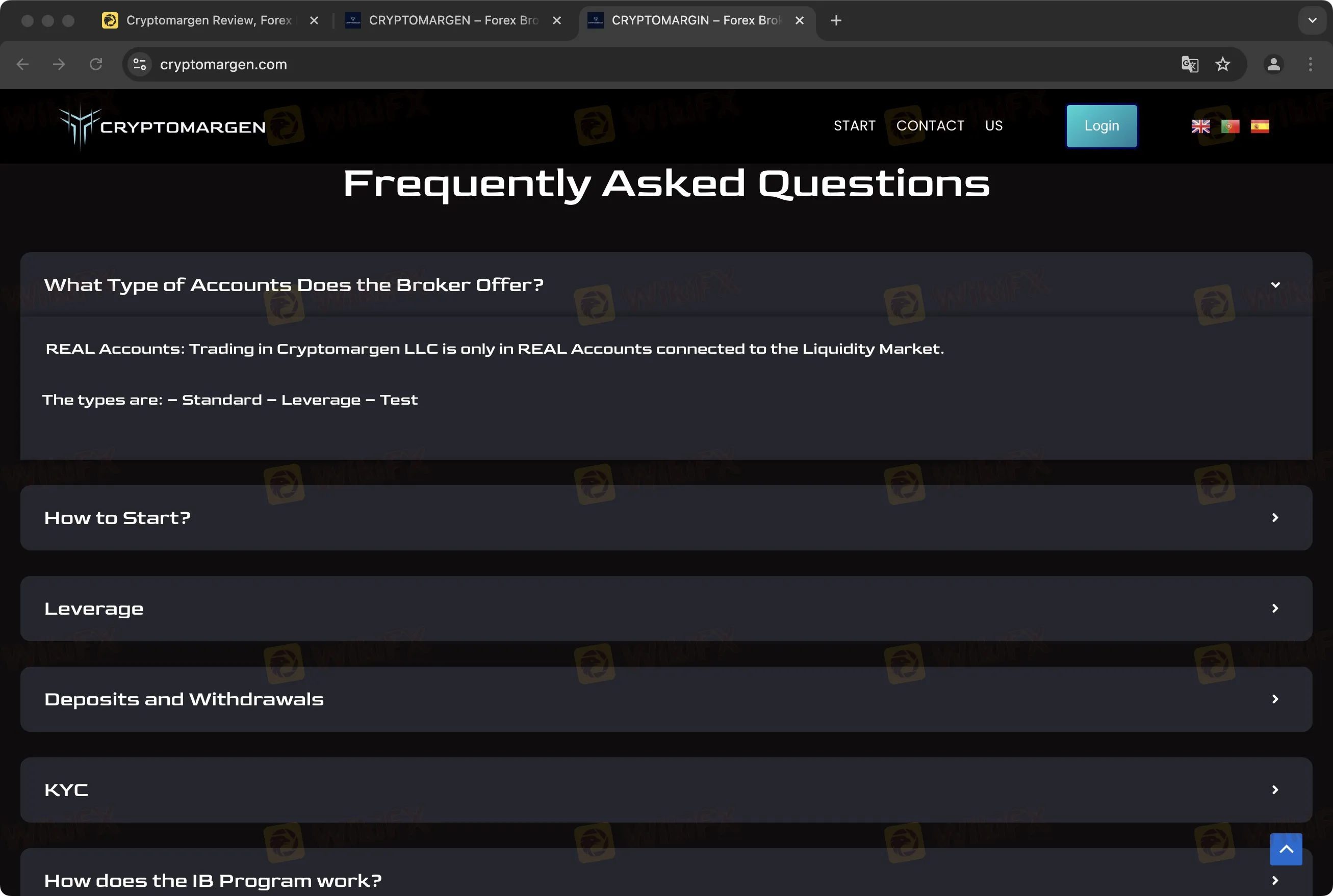Select the Portuguese flag language option

coord(1231,126)
